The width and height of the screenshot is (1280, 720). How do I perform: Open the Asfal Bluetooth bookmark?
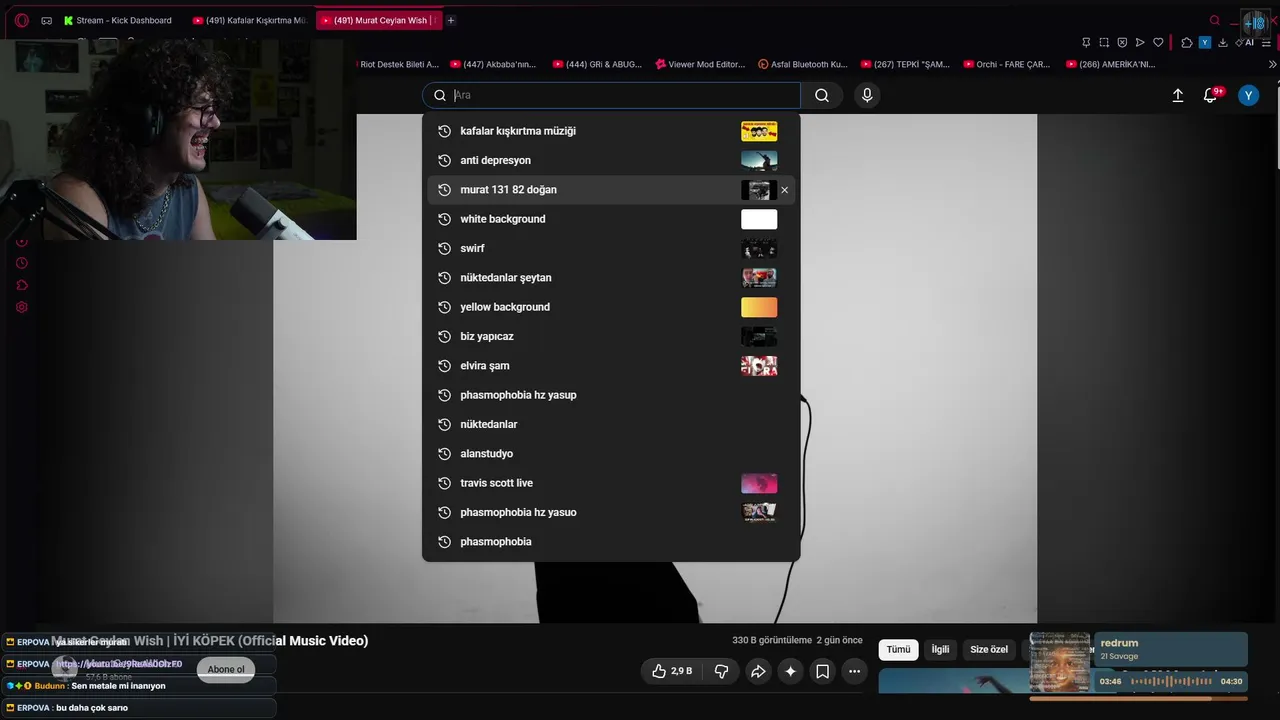pos(803,64)
